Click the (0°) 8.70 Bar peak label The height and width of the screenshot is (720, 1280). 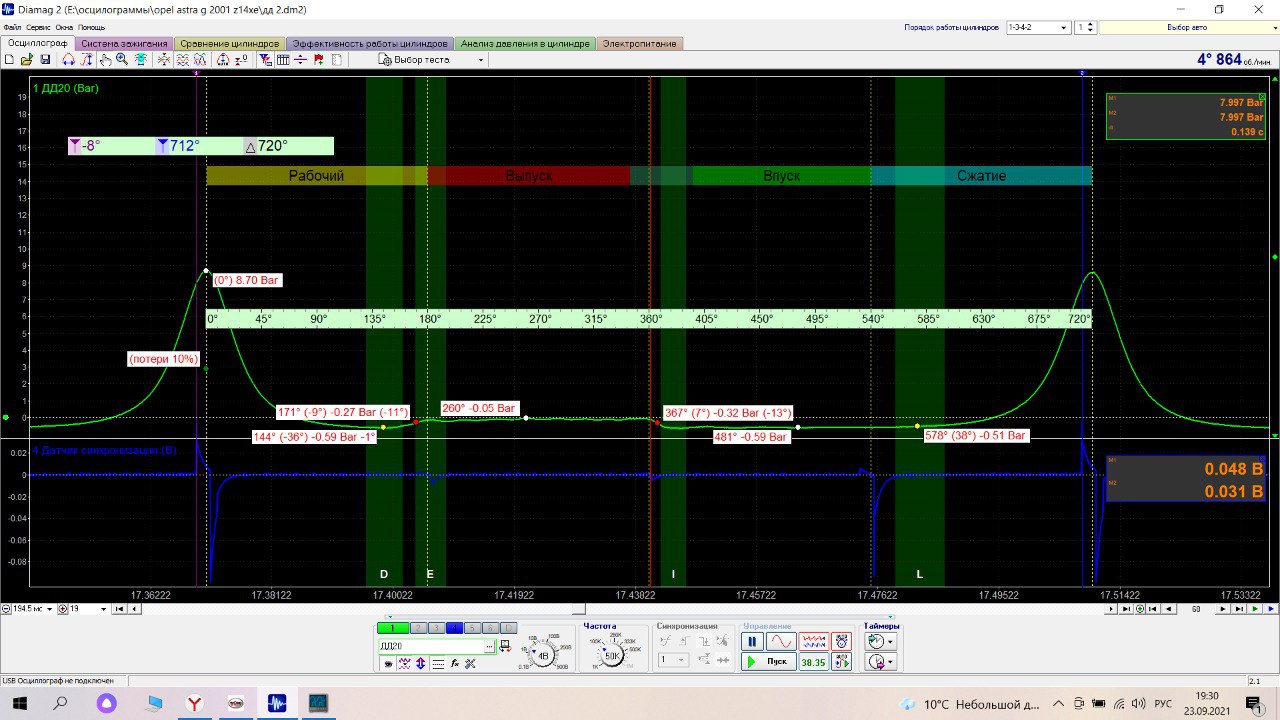click(246, 281)
